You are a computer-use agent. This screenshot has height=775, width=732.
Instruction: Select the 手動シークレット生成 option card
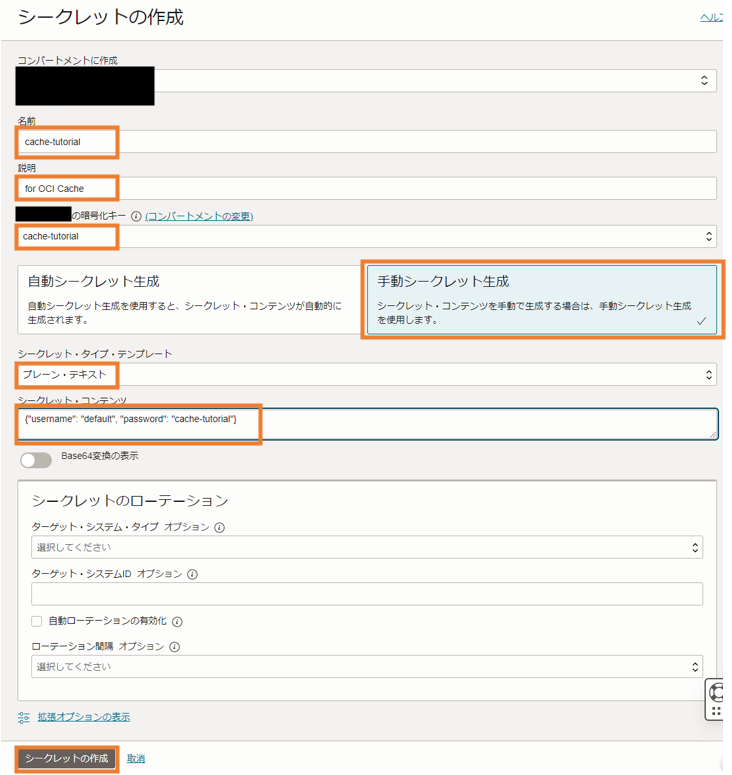tap(541, 298)
